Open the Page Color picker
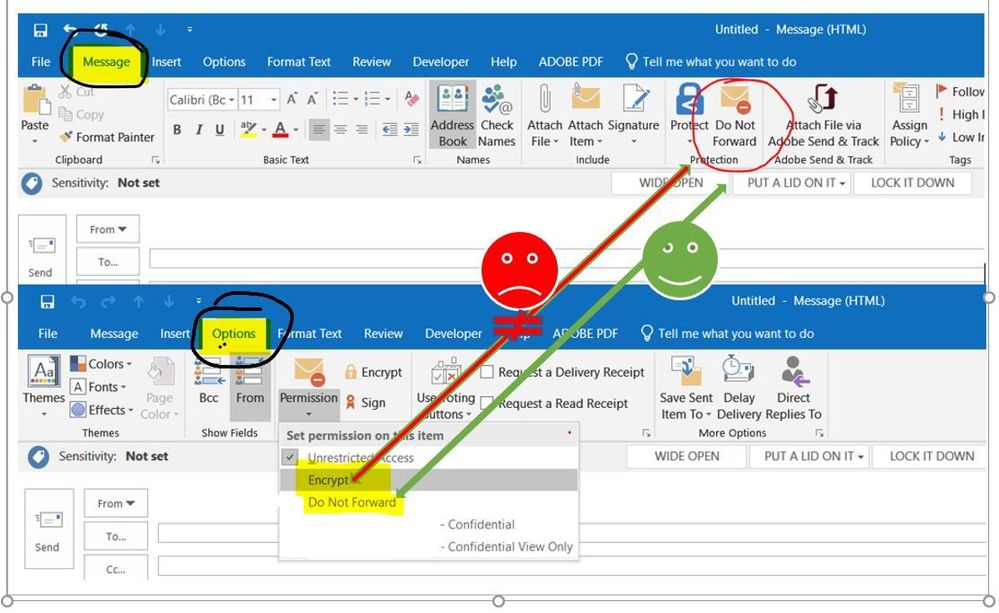999x613 pixels. click(x=159, y=388)
